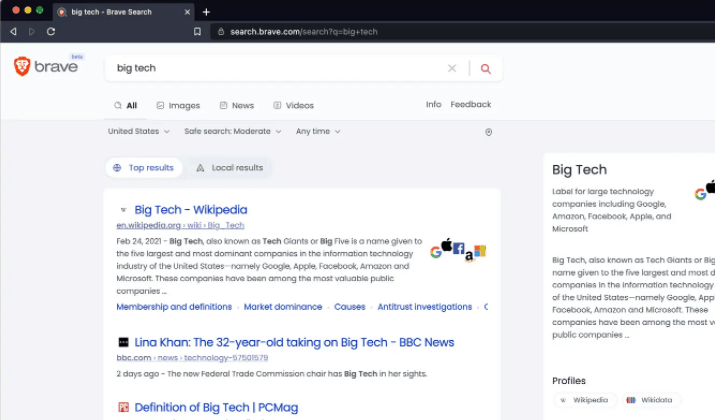This screenshot has height=420, width=715.
Task: Click the Brave lion logo
Action: click(22, 67)
